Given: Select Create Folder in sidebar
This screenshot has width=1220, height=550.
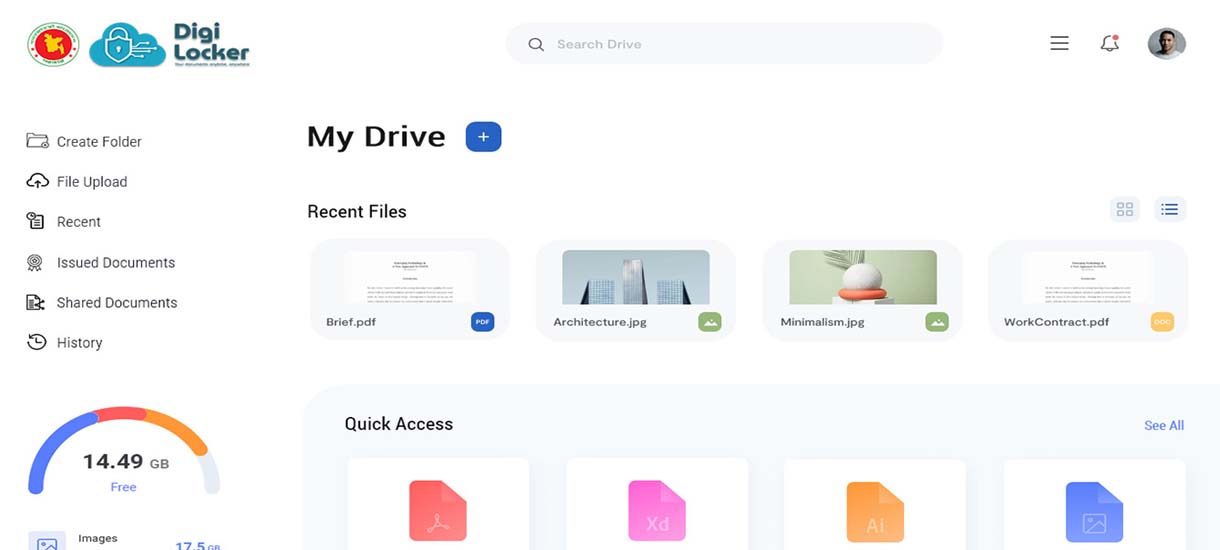Looking at the screenshot, I should coord(99,142).
